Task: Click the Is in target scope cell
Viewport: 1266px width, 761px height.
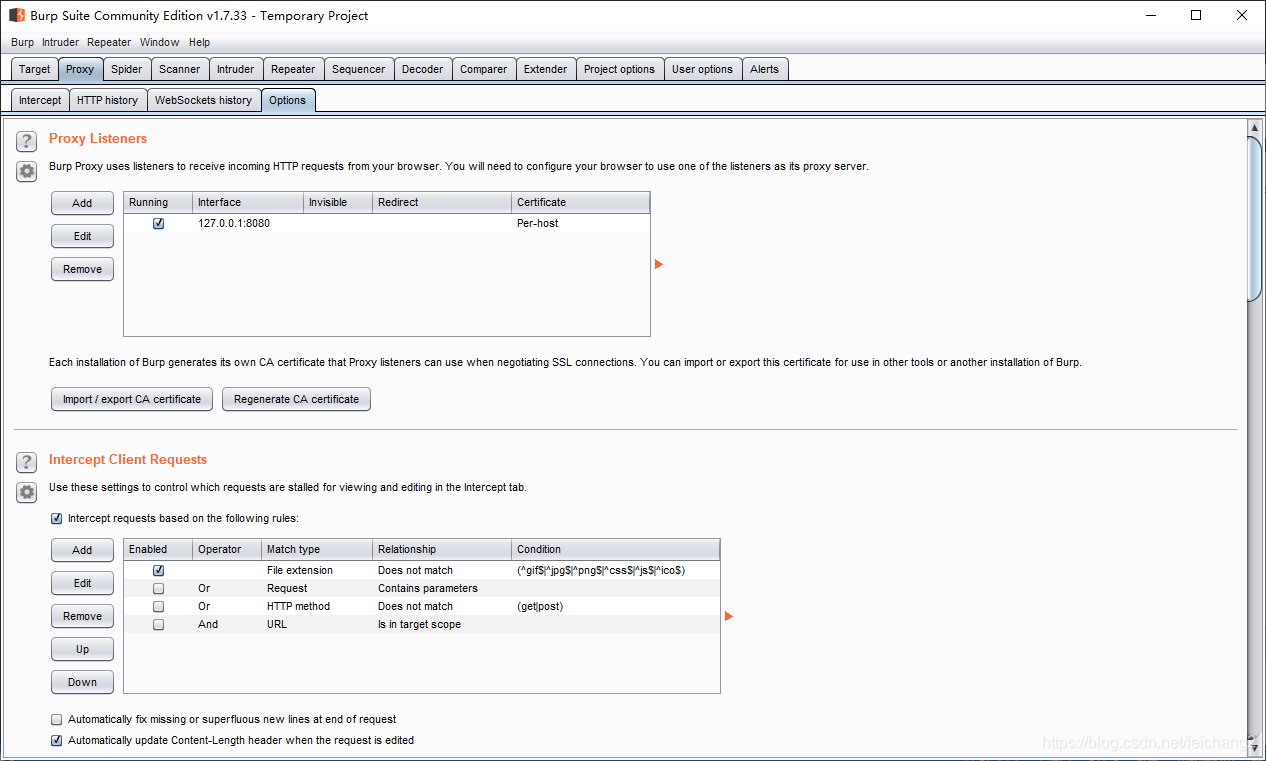Action: coord(442,624)
